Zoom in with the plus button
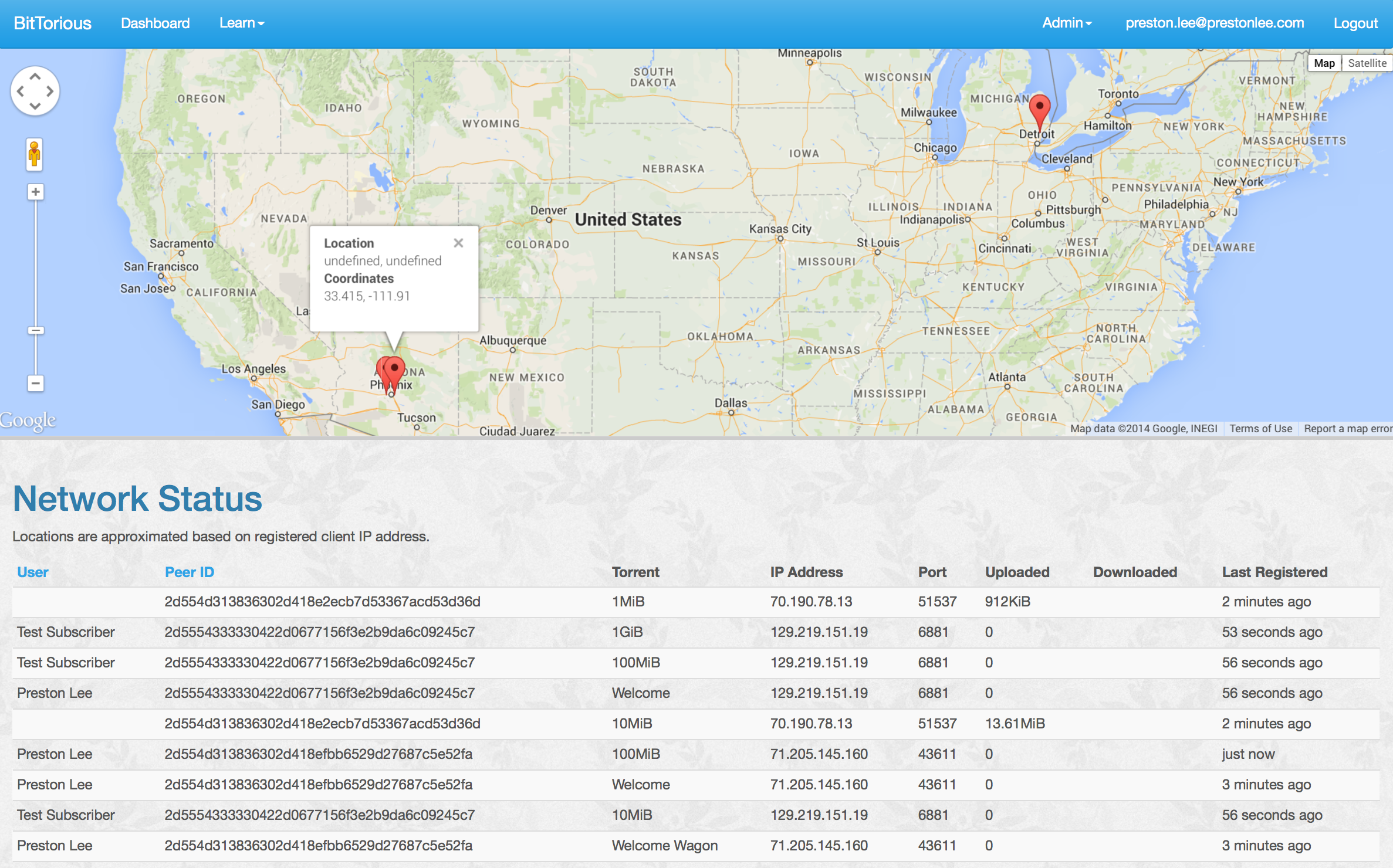 [36, 192]
